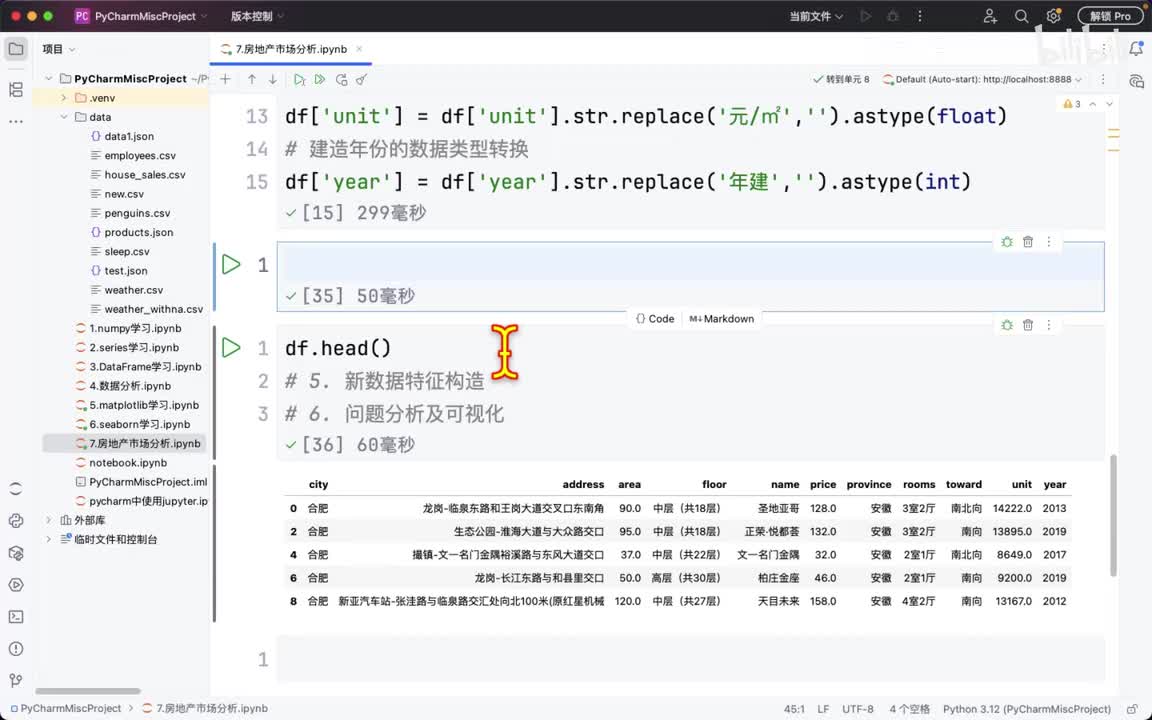Click the 解锁 Pro button
This screenshot has height=720, width=1152.
(x=1110, y=16)
